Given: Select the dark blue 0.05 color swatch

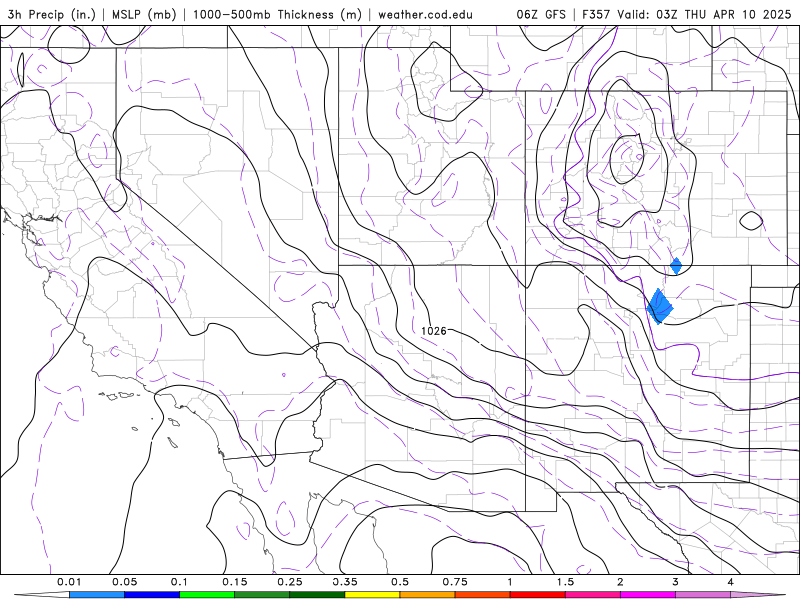Looking at the screenshot, I should 152,594.
